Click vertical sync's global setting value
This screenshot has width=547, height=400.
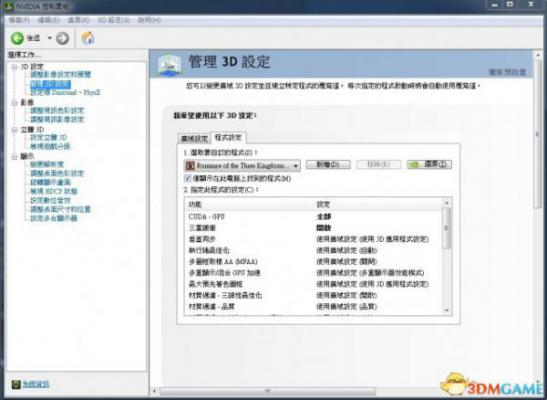coord(372,239)
